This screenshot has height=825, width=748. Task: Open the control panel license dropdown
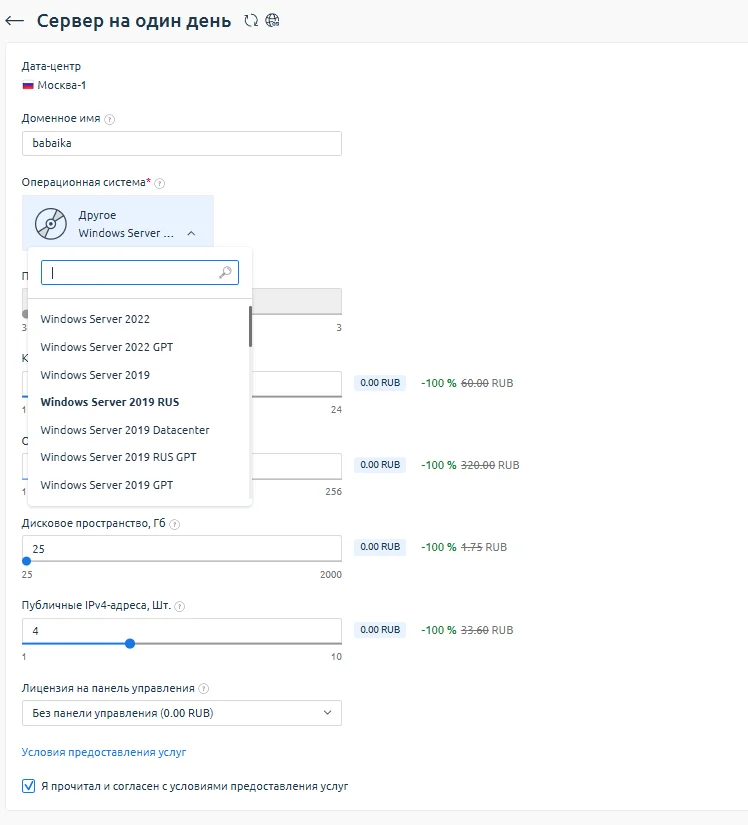[181, 713]
